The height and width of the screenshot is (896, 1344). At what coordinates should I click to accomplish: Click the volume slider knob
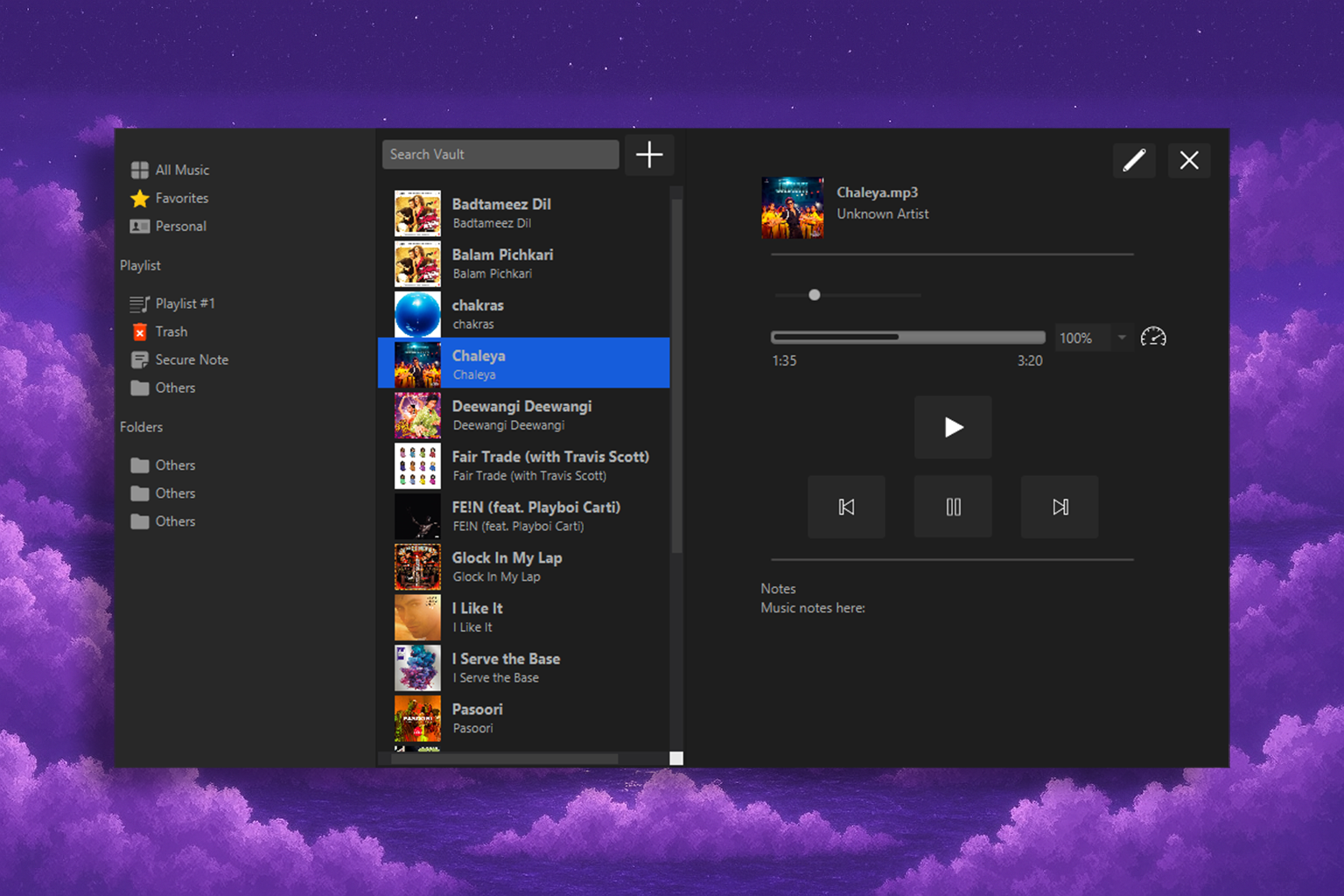click(x=815, y=295)
